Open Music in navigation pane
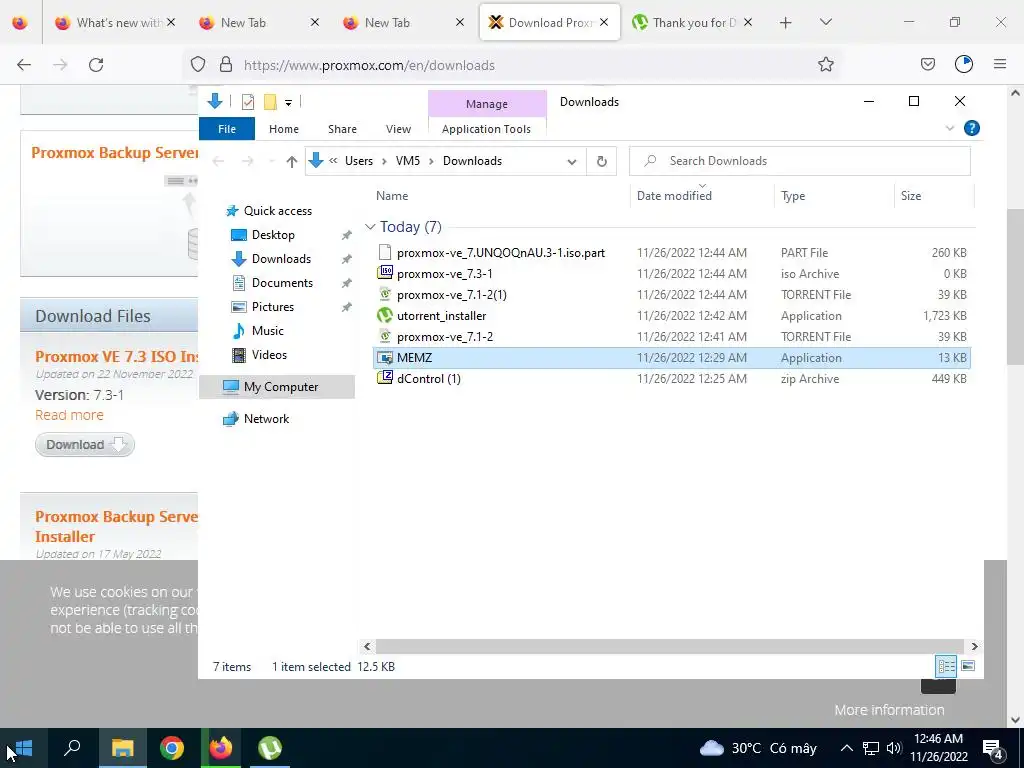This screenshot has width=1024, height=768. coord(267,331)
